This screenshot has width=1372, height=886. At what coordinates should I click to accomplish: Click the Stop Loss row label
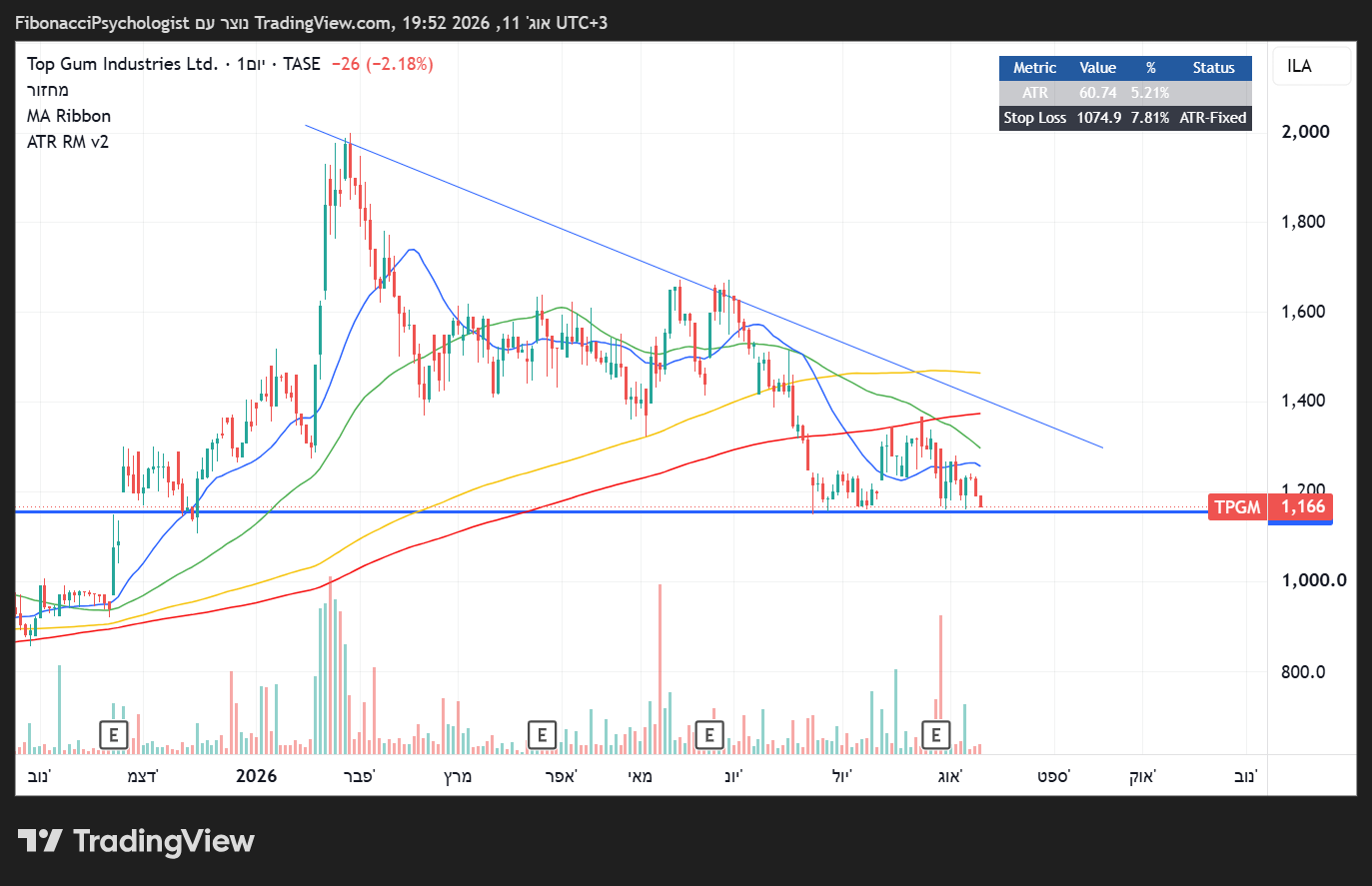pyautogui.click(x=1035, y=118)
